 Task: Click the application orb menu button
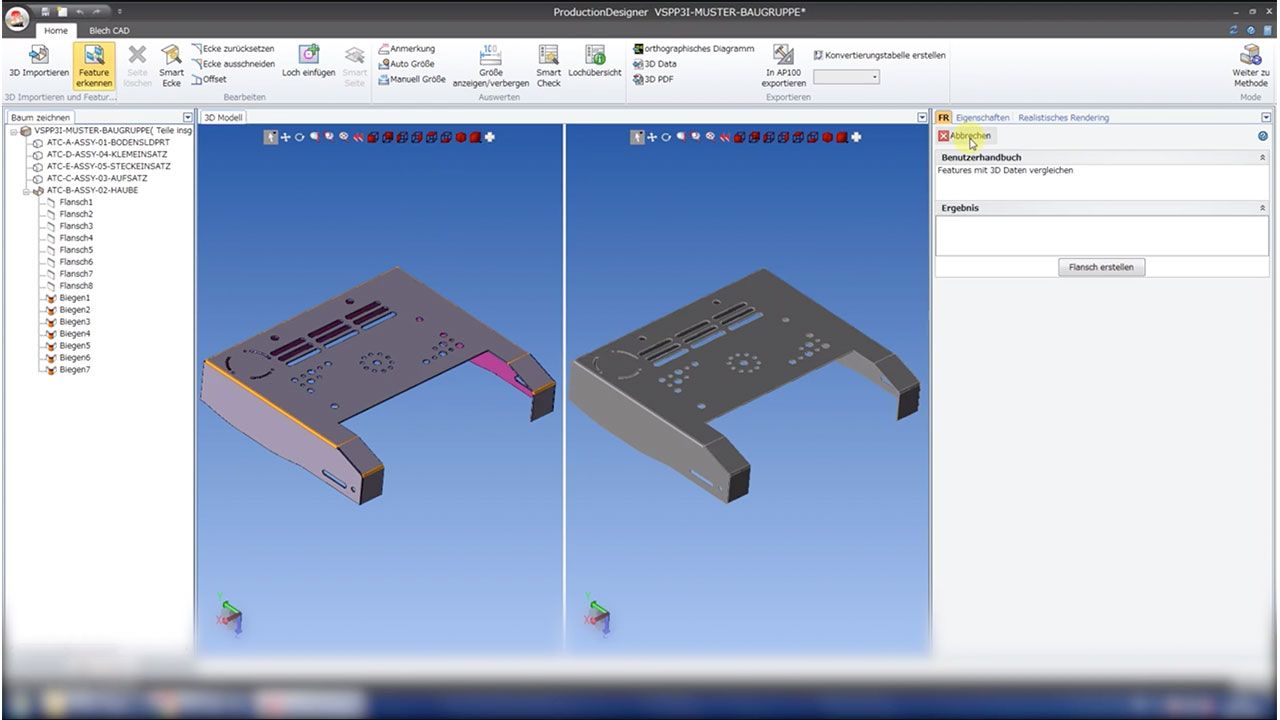pyautogui.click(x=17, y=18)
